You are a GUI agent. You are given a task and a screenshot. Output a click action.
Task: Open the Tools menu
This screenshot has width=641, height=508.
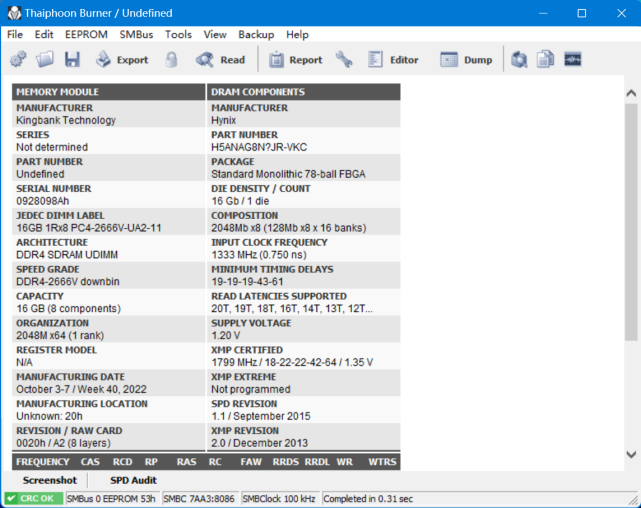[x=178, y=34]
